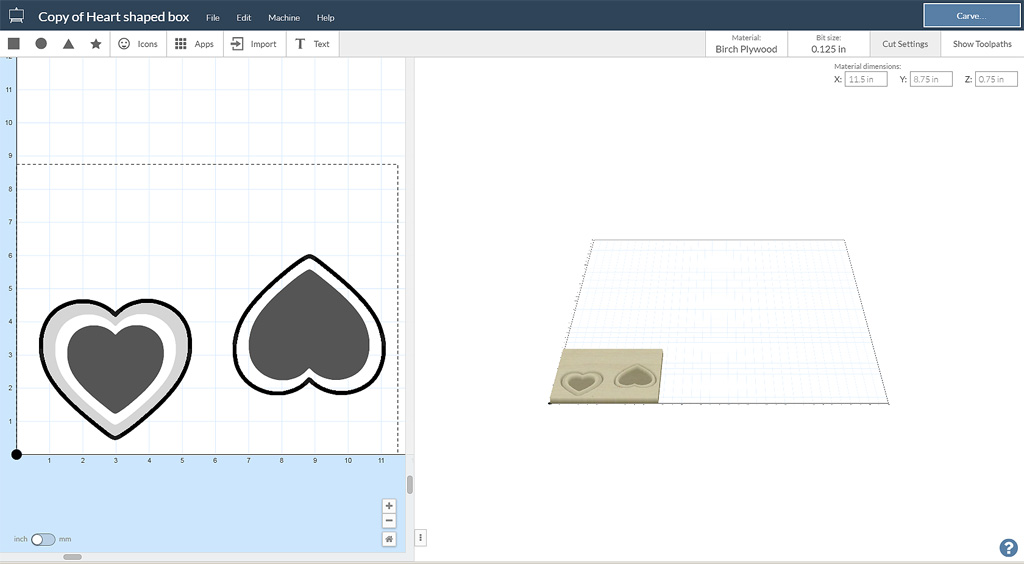The height and width of the screenshot is (564, 1024).
Task: Click the Z material dimension field
Action: (997, 79)
